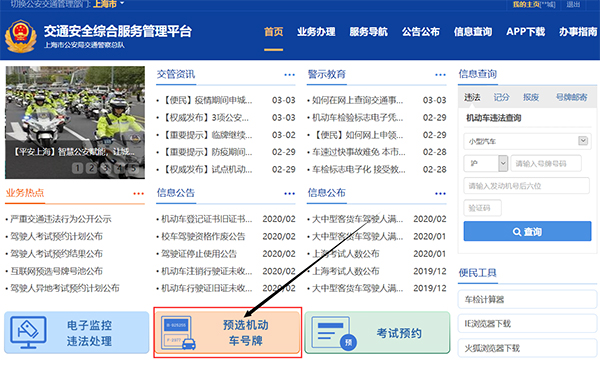Open the 业务办理 nav menu
The width and height of the screenshot is (600, 368).
pos(316,32)
